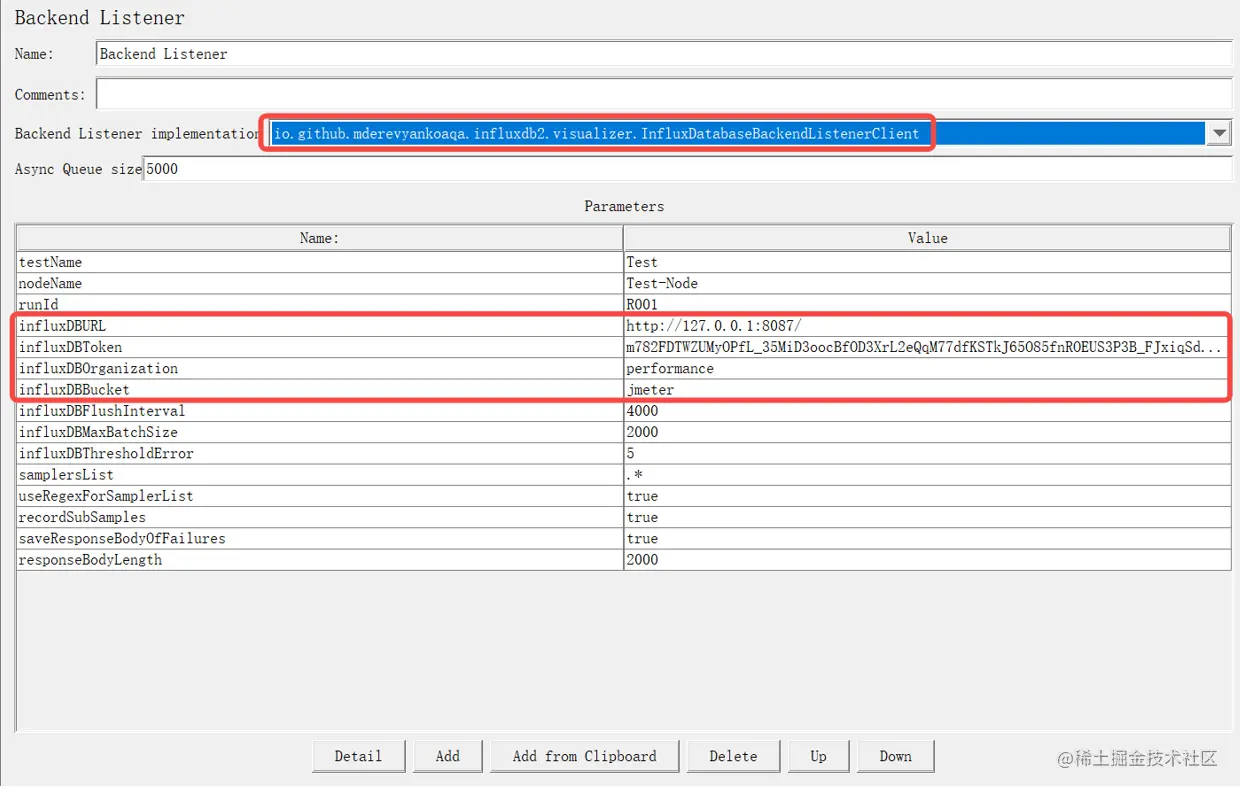
Task: Select the influxDBOrganization name cell
Action: click(320, 368)
